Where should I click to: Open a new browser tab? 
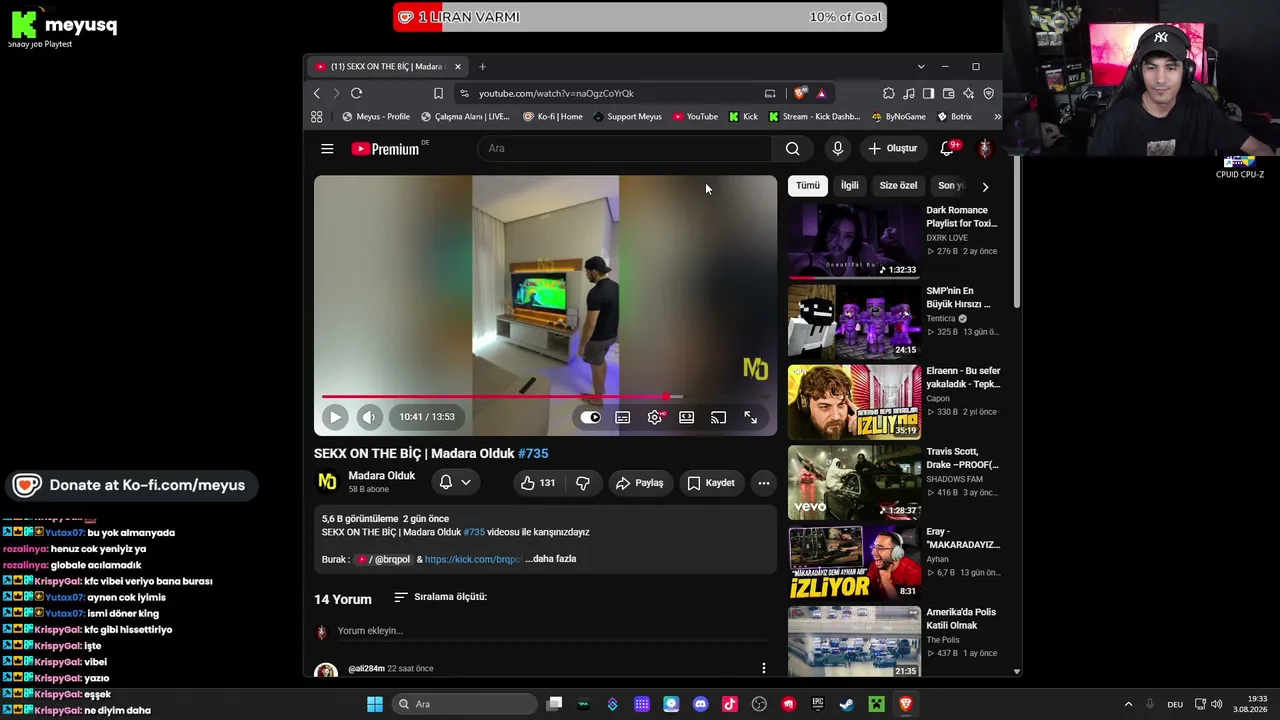point(482,67)
